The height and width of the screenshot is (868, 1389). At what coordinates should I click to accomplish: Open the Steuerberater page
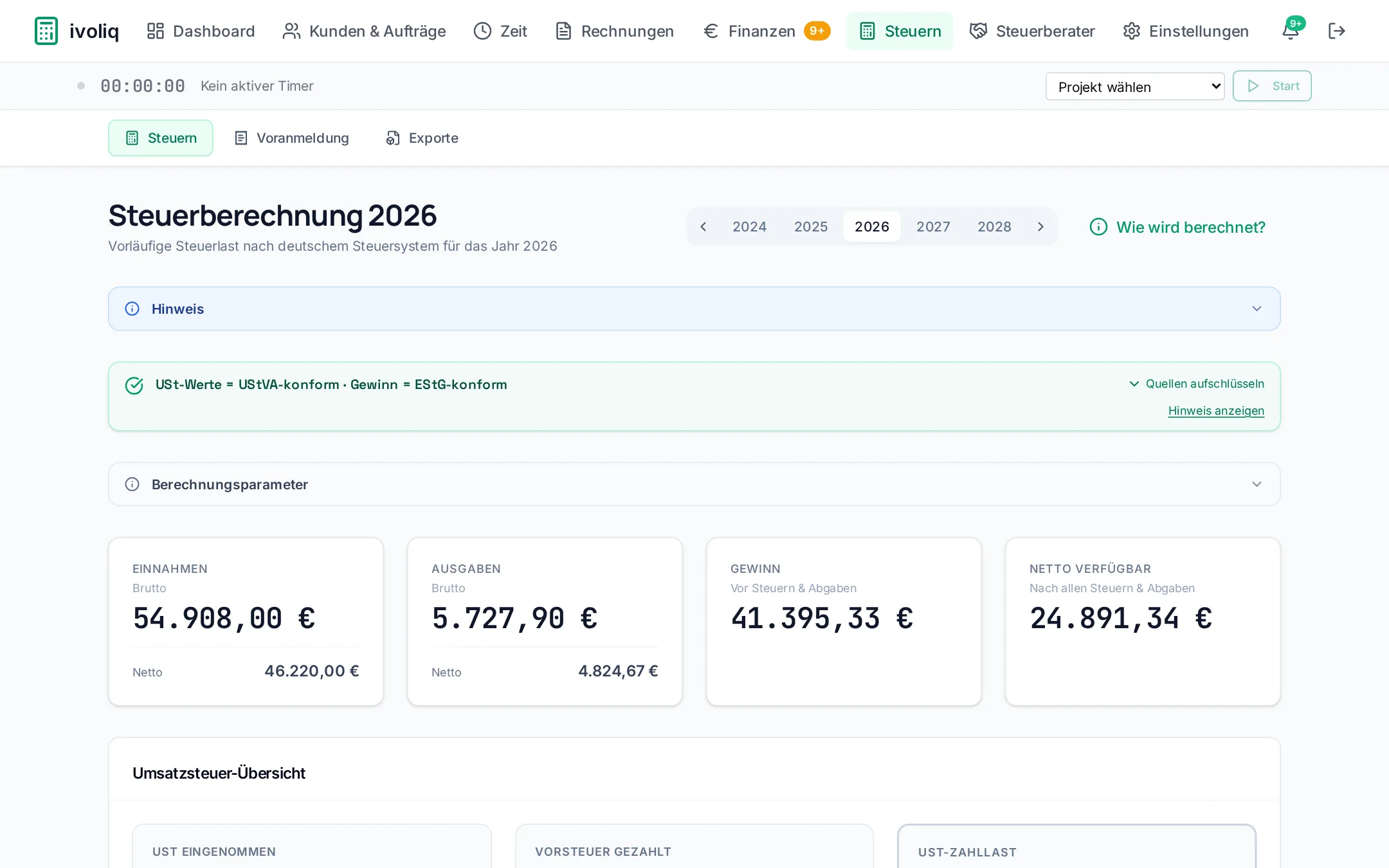(1032, 31)
